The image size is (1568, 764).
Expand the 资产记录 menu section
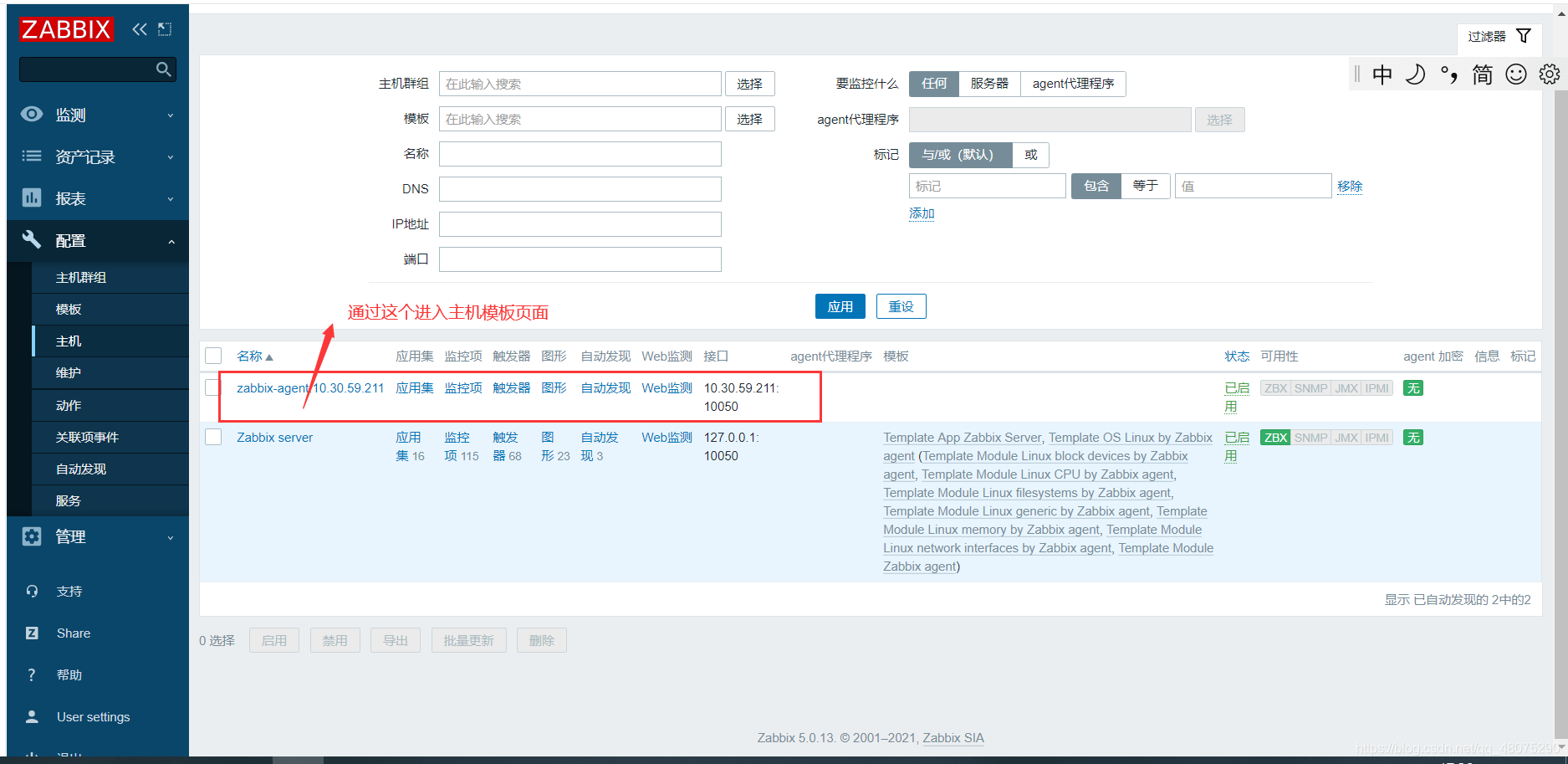pyautogui.click(x=98, y=156)
